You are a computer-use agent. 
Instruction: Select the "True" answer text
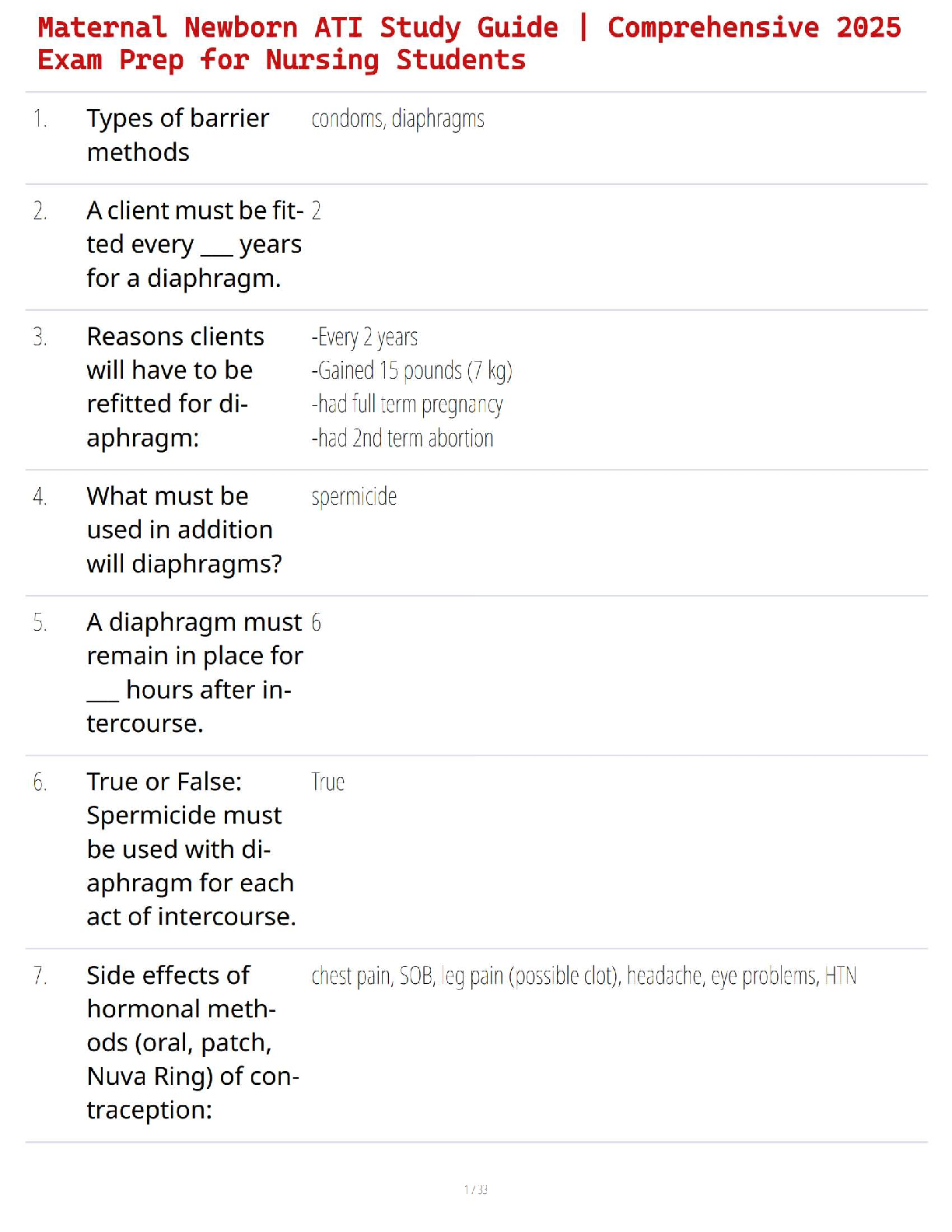327,782
